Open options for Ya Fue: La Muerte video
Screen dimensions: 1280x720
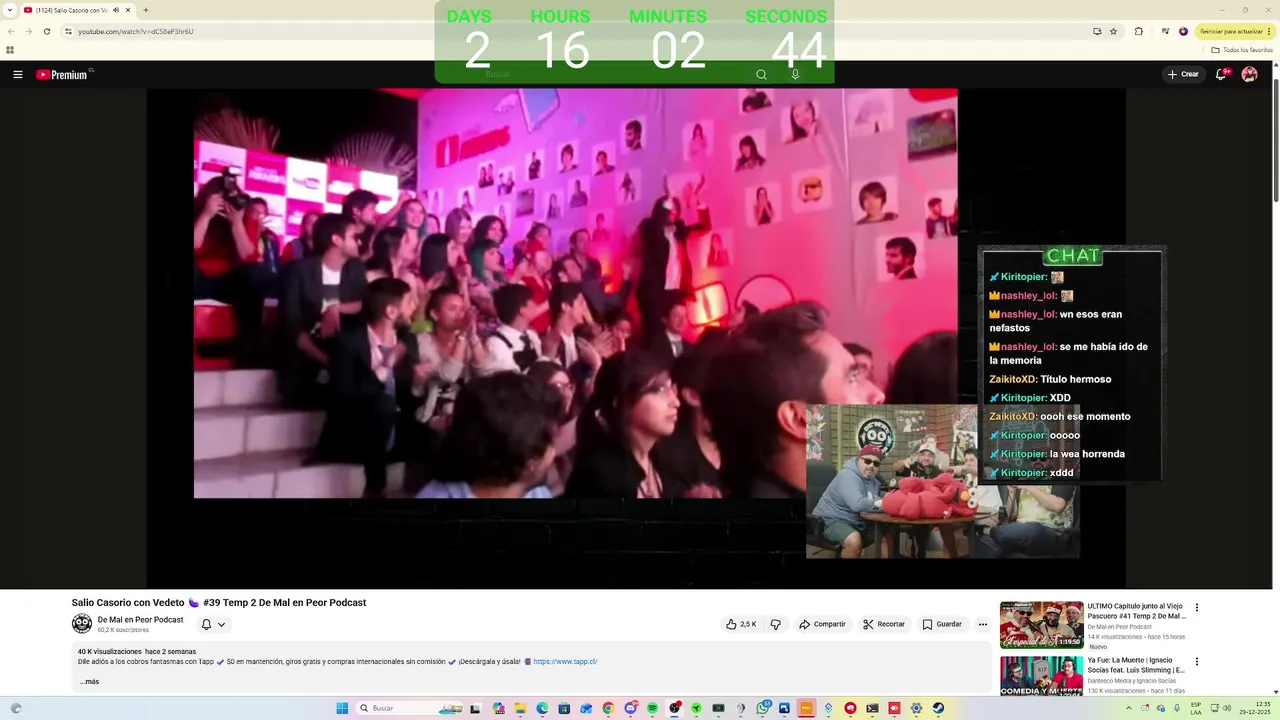click(x=1196, y=661)
